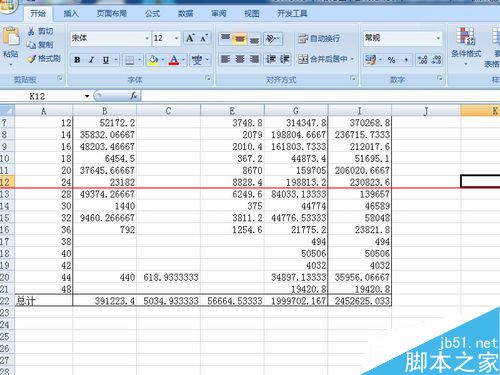Toggle Italic formatting
This screenshot has width=500, height=375.
91,60
